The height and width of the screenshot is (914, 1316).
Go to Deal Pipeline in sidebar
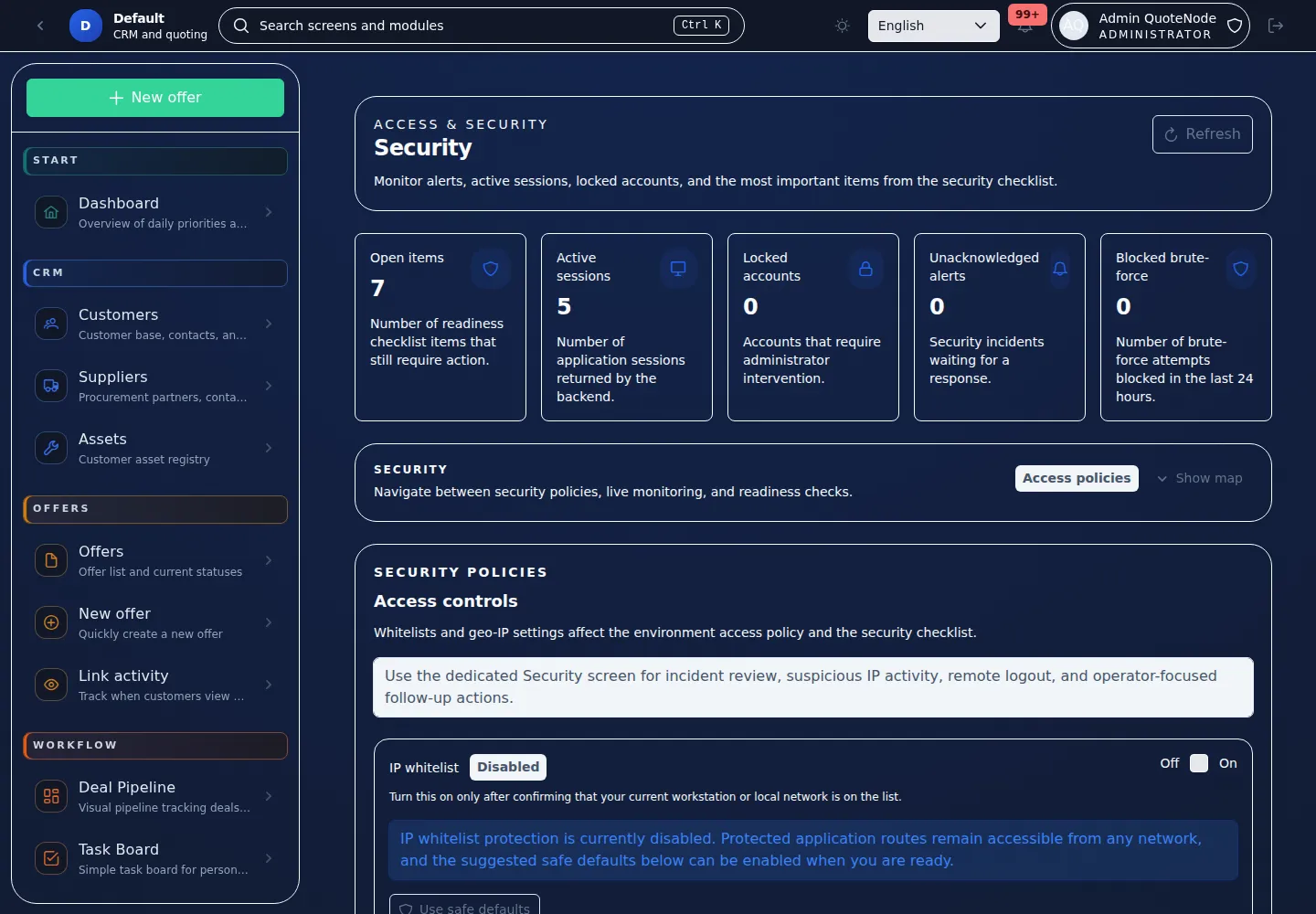click(x=155, y=796)
